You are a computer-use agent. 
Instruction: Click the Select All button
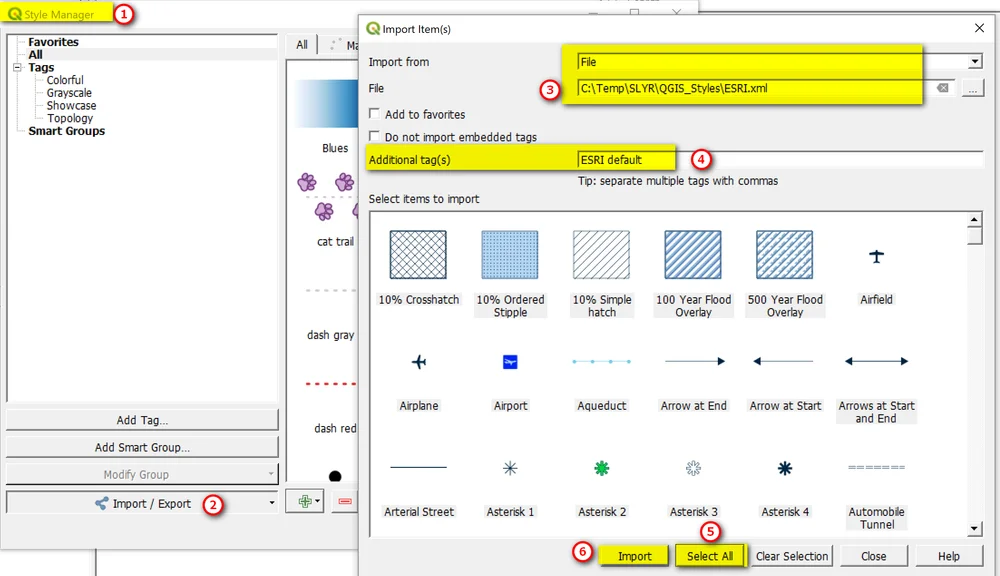[x=710, y=555]
